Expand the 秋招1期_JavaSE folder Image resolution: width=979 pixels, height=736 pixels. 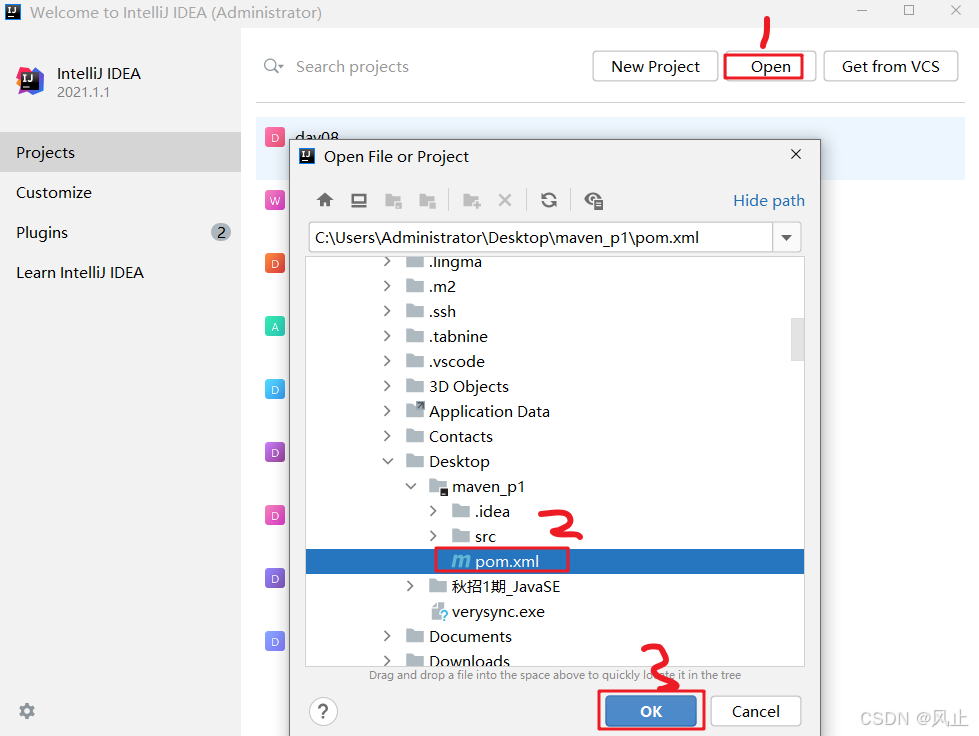(x=410, y=586)
